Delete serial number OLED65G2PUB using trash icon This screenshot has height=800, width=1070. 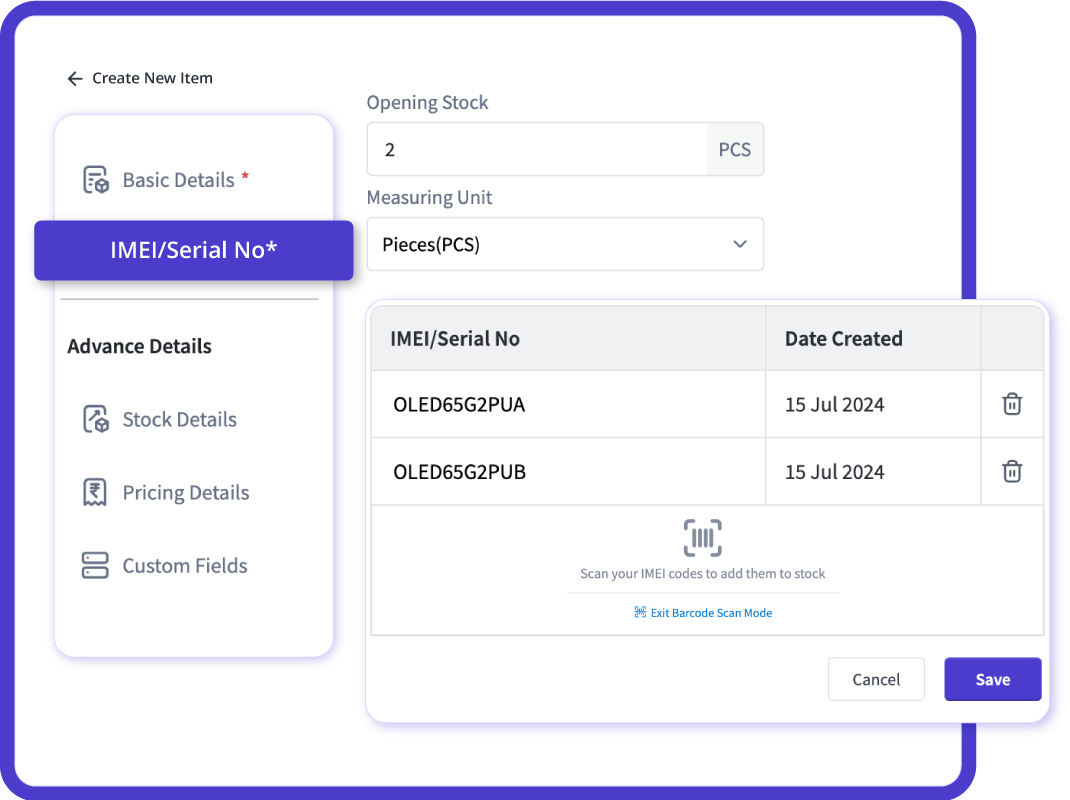point(1011,471)
